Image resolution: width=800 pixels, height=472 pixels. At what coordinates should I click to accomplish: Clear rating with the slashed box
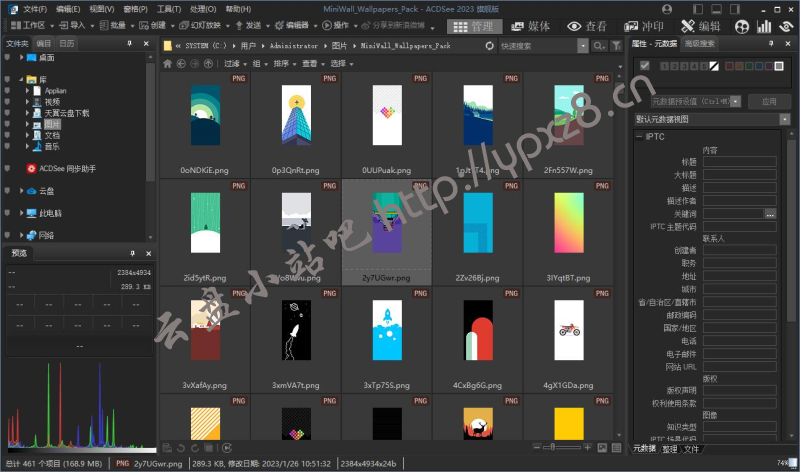click(714, 66)
